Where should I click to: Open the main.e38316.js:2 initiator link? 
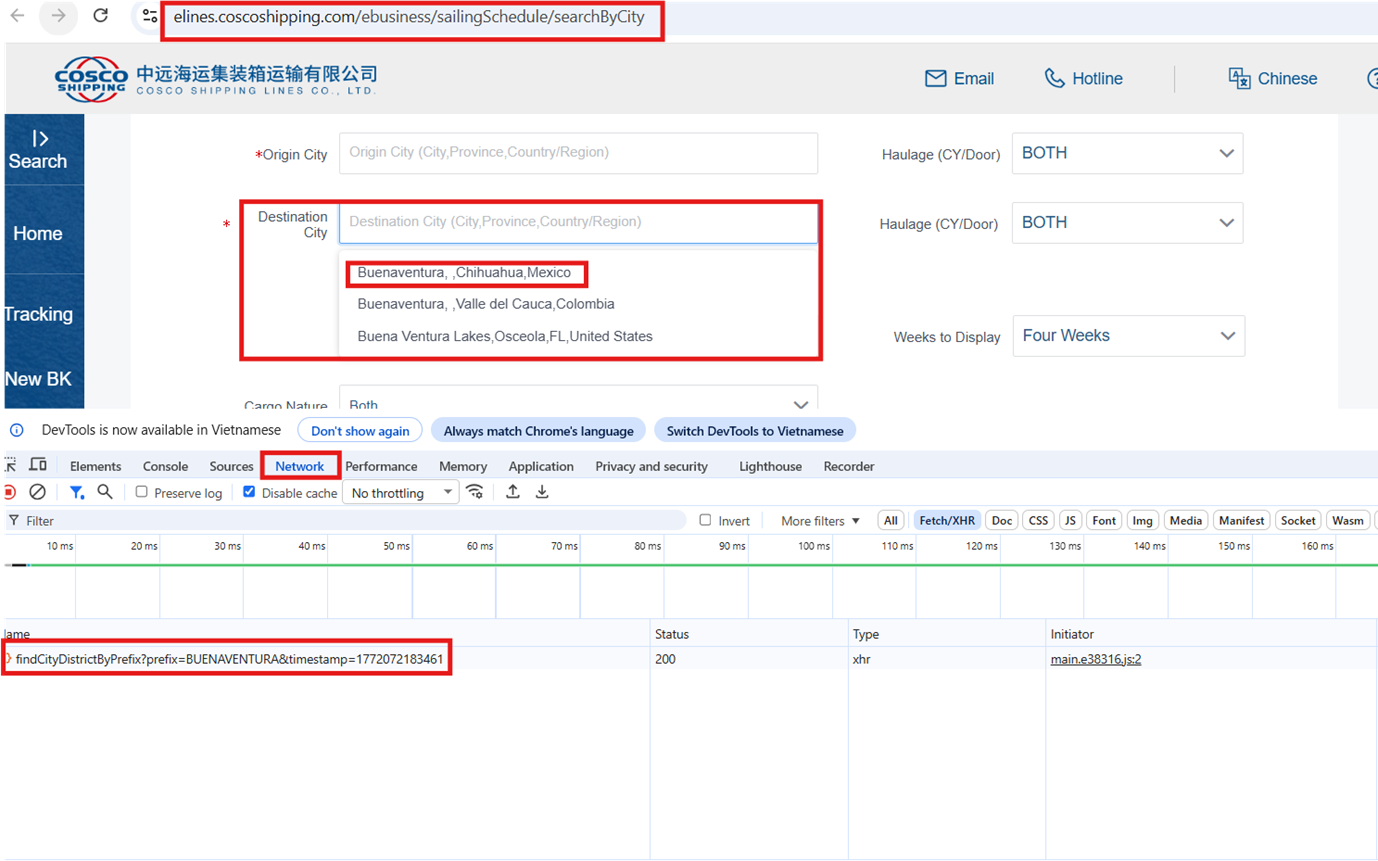click(1095, 660)
